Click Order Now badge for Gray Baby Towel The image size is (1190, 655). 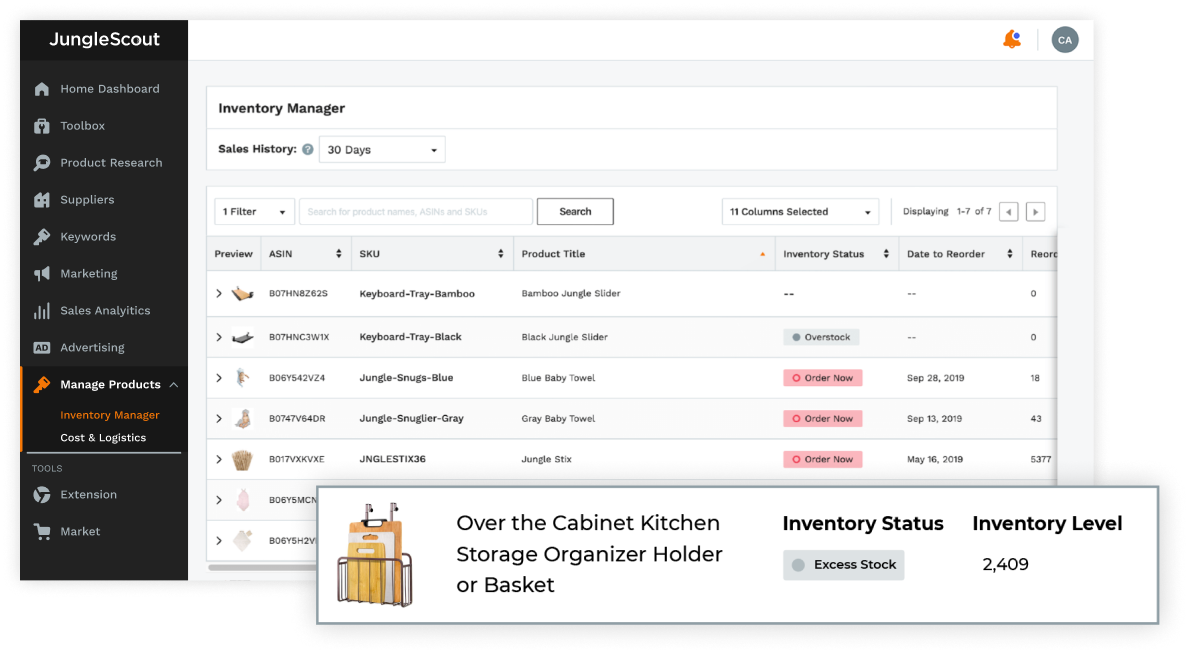click(x=823, y=419)
